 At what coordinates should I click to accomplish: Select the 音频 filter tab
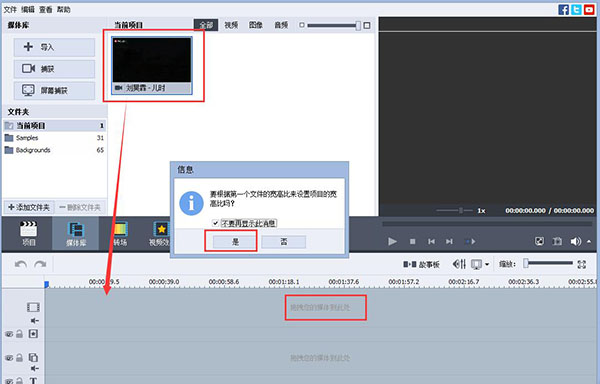pyautogui.click(x=281, y=25)
